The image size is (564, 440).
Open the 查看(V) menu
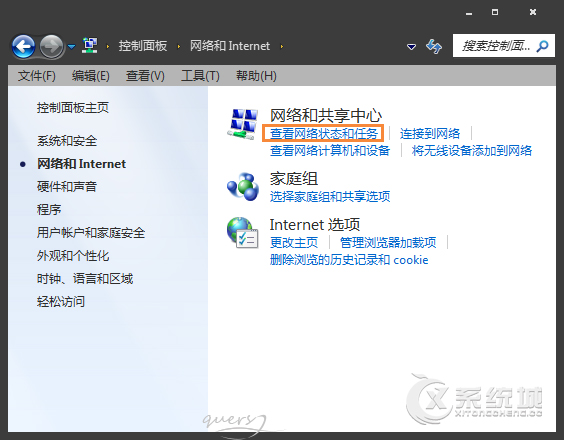tap(145, 76)
